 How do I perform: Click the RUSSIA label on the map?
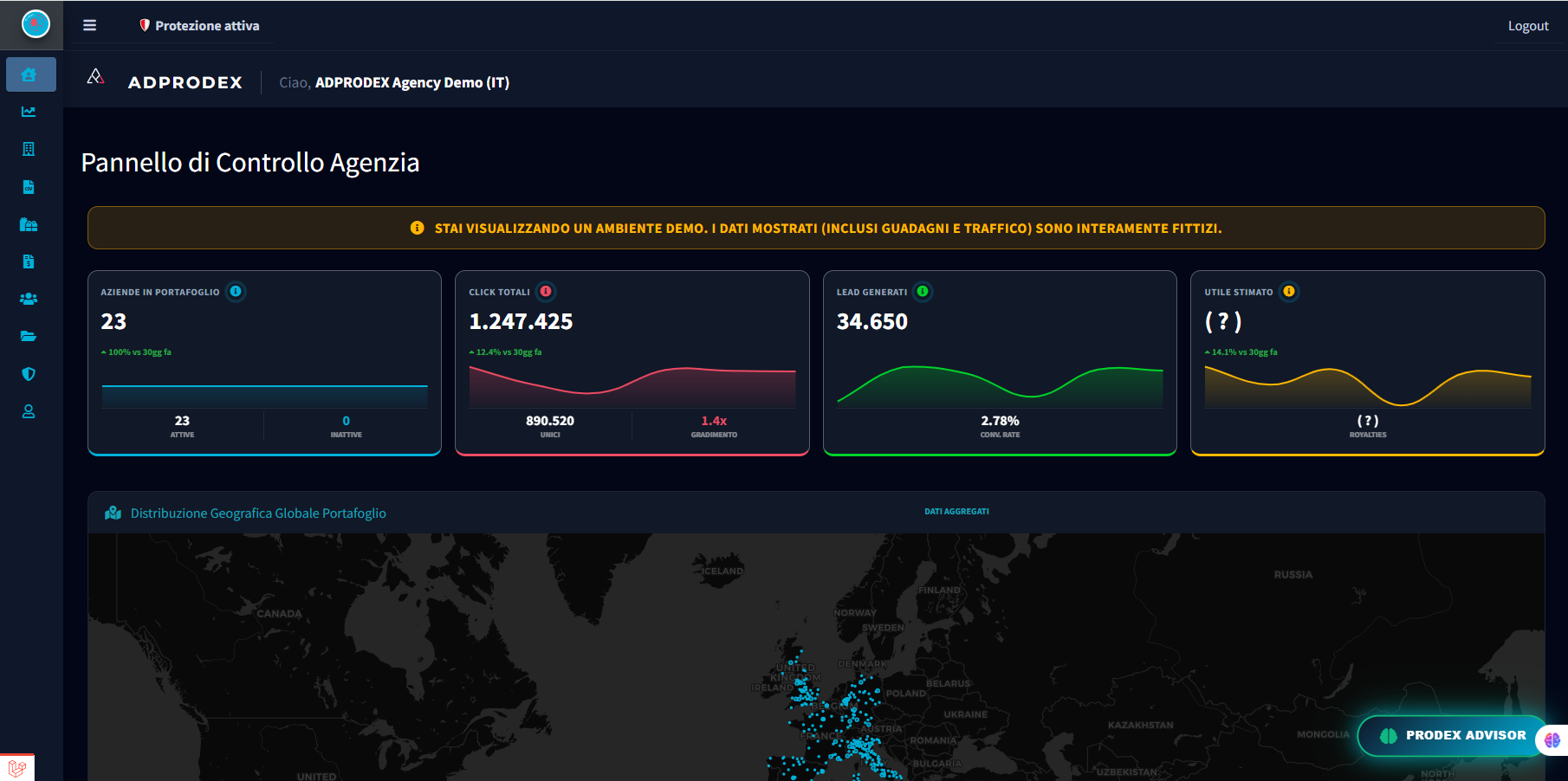pyautogui.click(x=1293, y=575)
